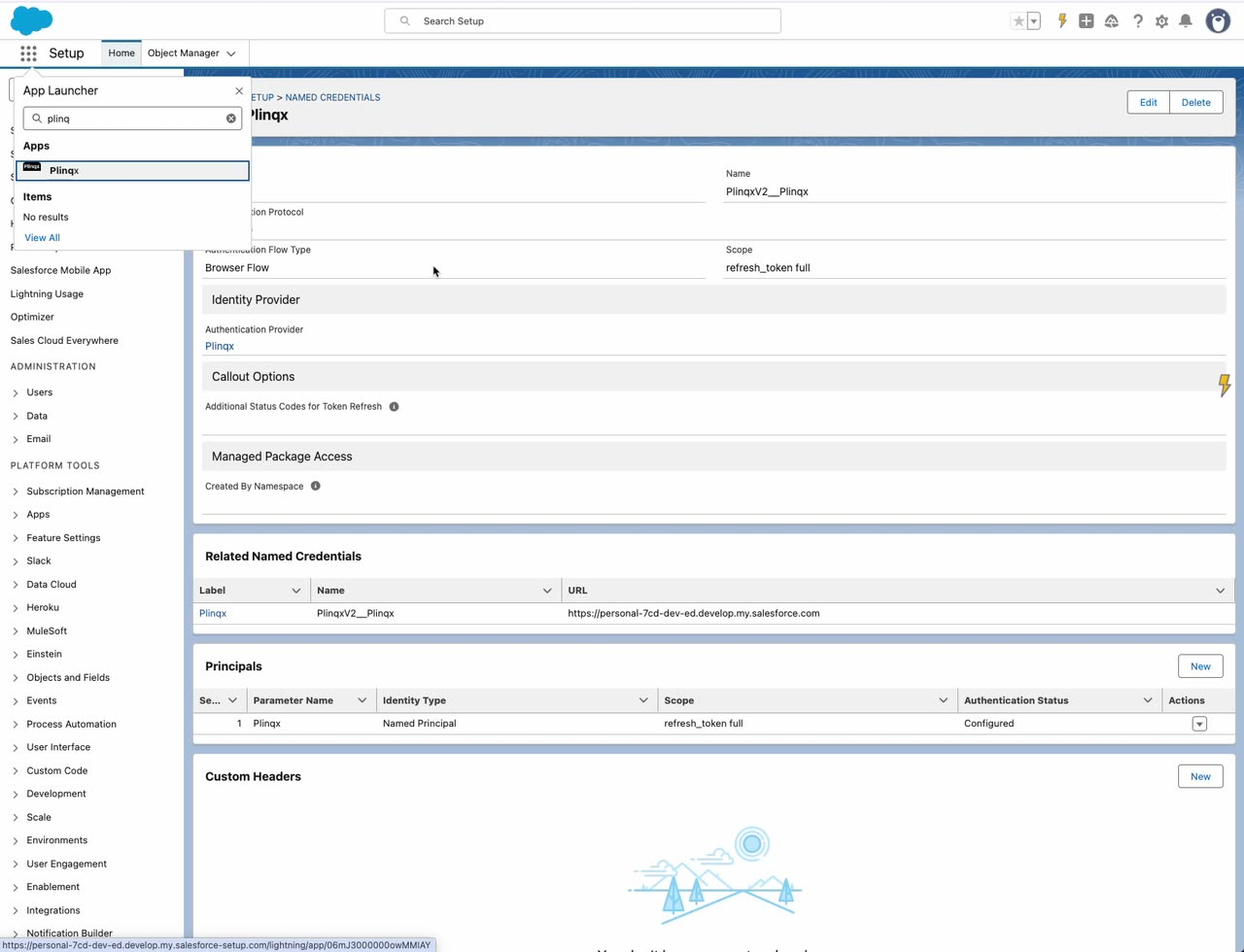The image size is (1244, 952).
Task: Expand the Data tree item
Action: tap(16, 416)
